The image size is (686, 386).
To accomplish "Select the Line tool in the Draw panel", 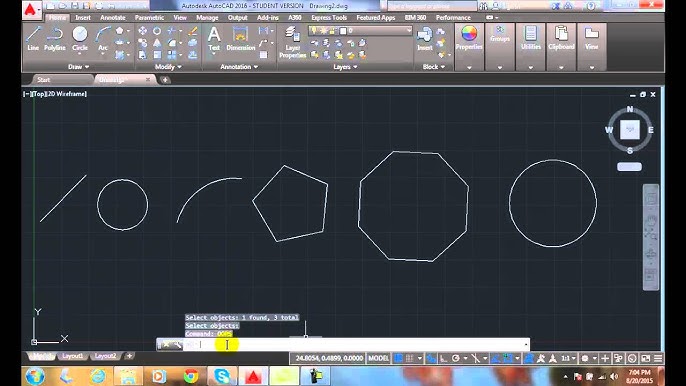I will [x=33, y=39].
